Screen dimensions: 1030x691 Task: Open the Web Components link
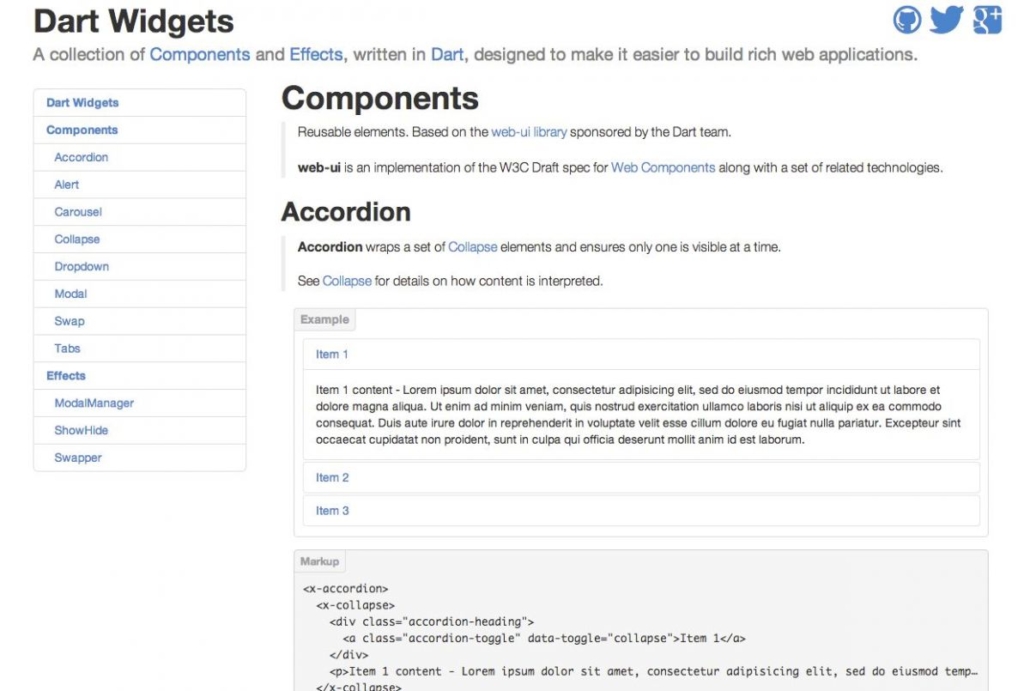click(x=663, y=168)
